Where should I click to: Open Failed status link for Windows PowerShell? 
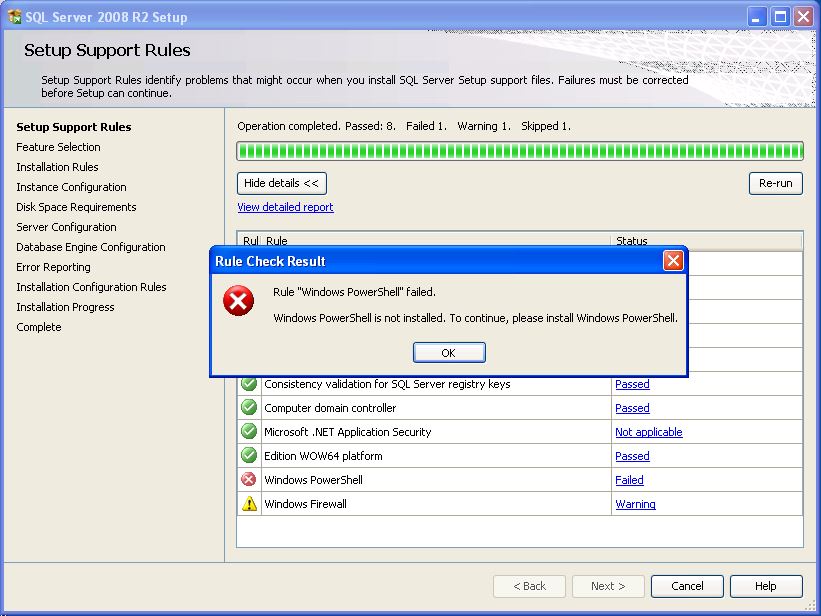(629, 480)
